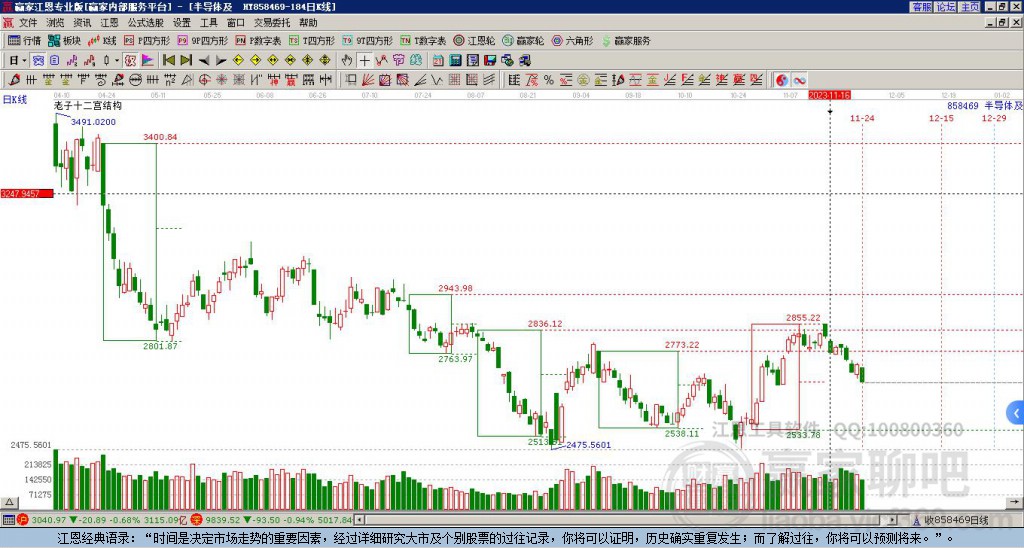Click the 3491.0200 high price label
The image size is (1024, 548).
pyautogui.click(x=93, y=122)
